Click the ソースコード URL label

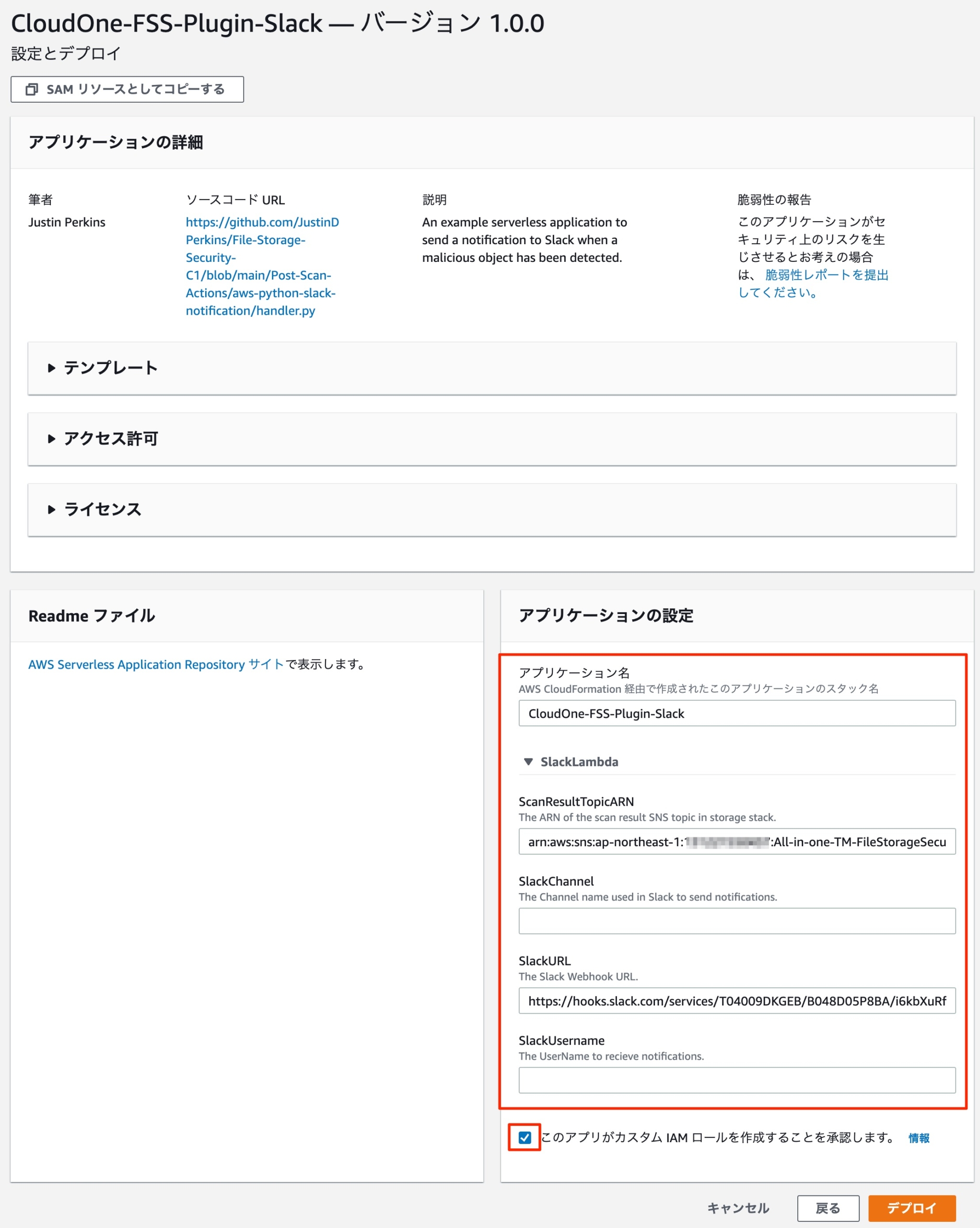tap(235, 200)
